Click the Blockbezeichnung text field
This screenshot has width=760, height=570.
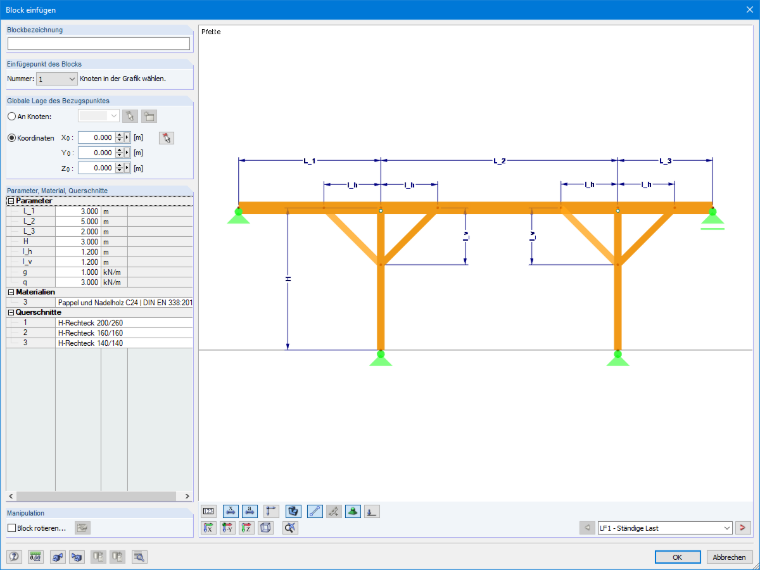(x=98, y=44)
